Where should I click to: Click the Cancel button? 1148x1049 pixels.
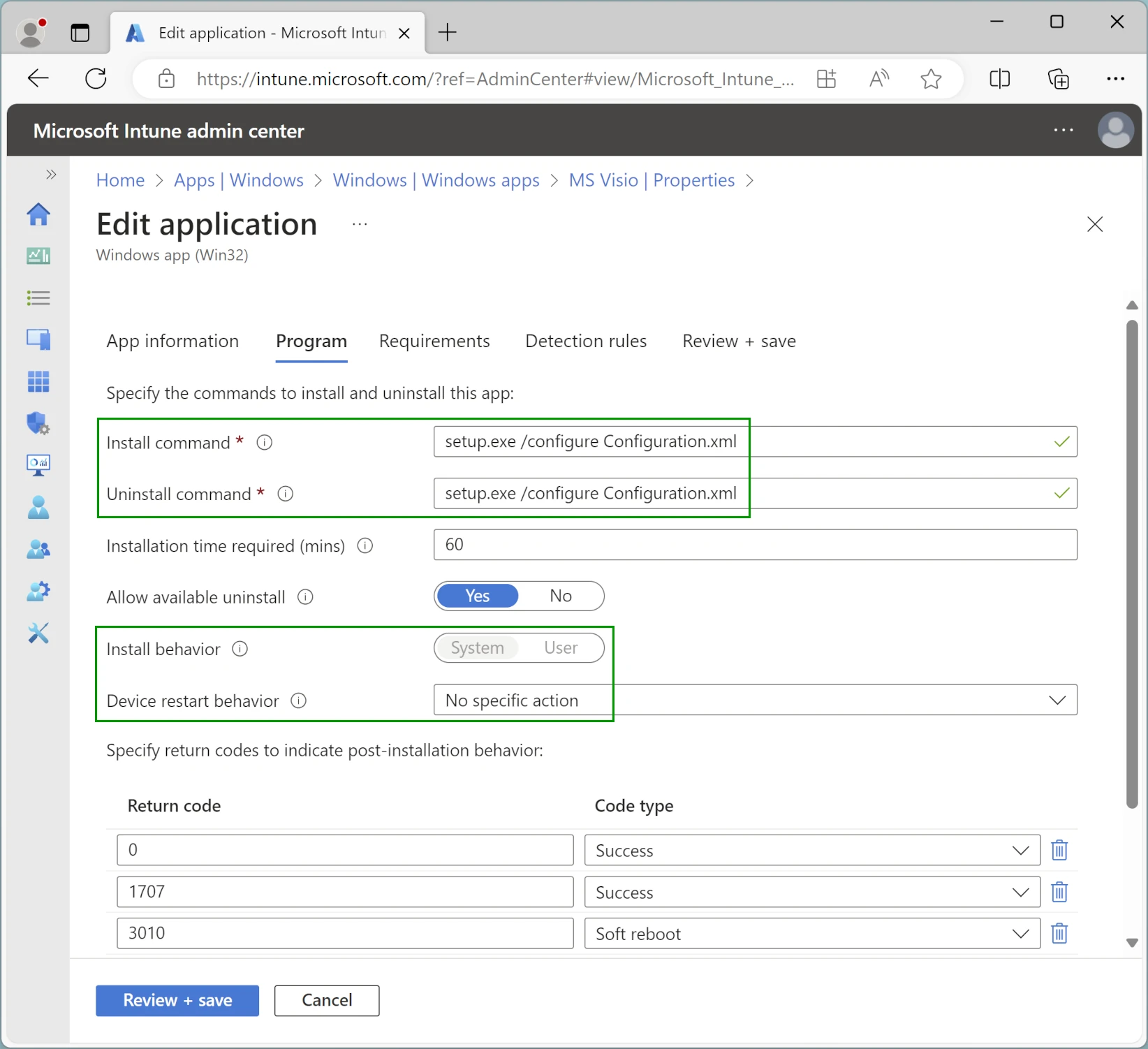tap(327, 1000)
